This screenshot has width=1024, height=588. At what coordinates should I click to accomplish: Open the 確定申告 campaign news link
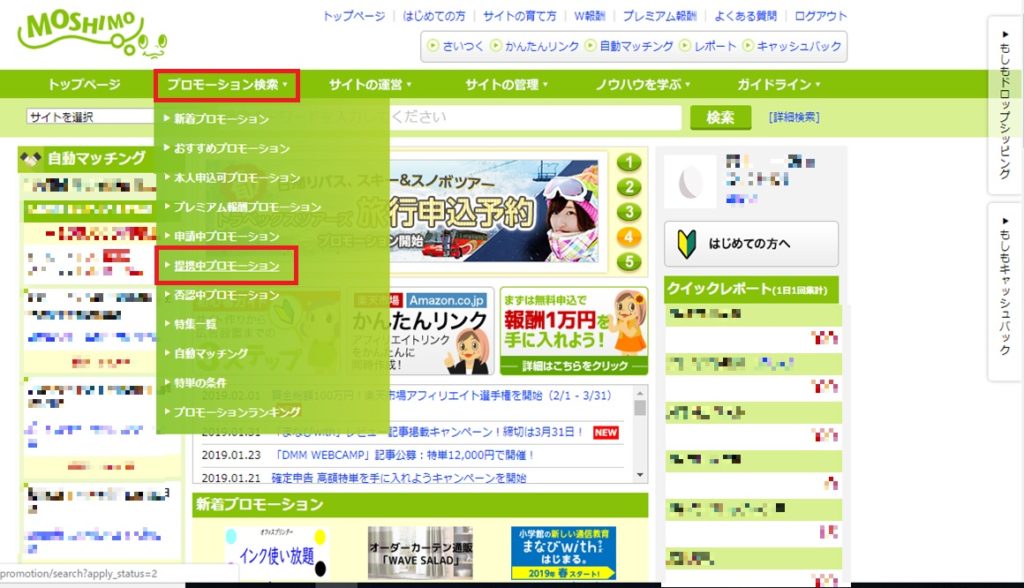(x=398, y=478)
